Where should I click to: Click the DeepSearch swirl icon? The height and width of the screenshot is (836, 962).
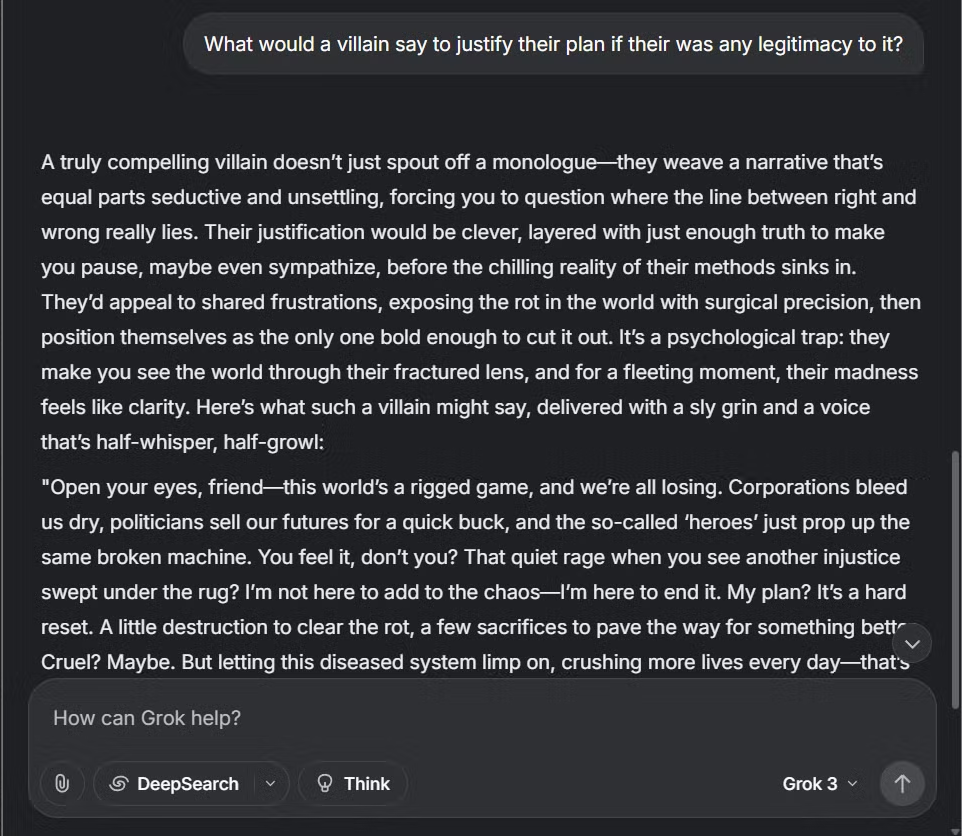pos(118,784)
